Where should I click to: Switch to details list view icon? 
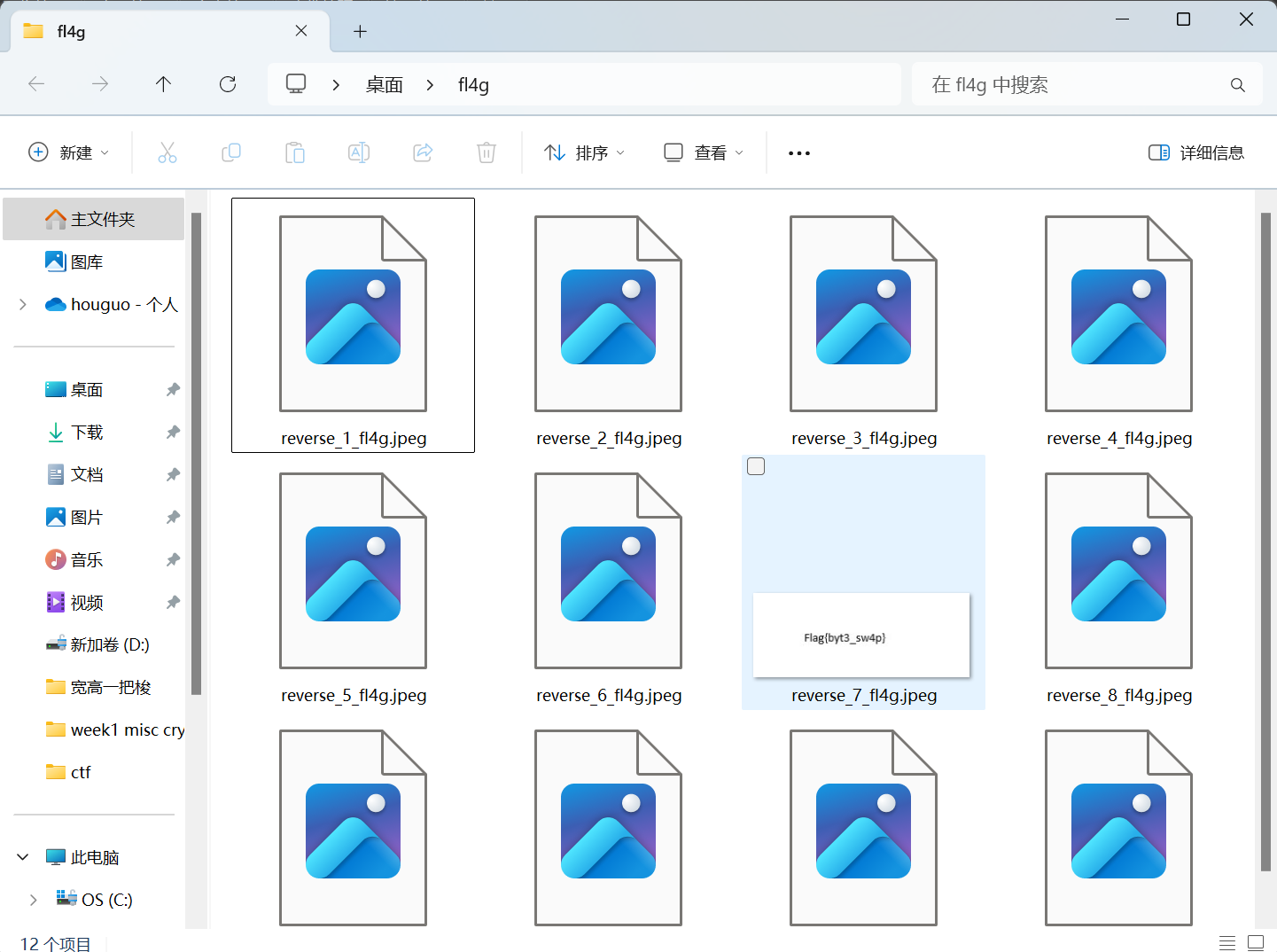(1227, 942)
